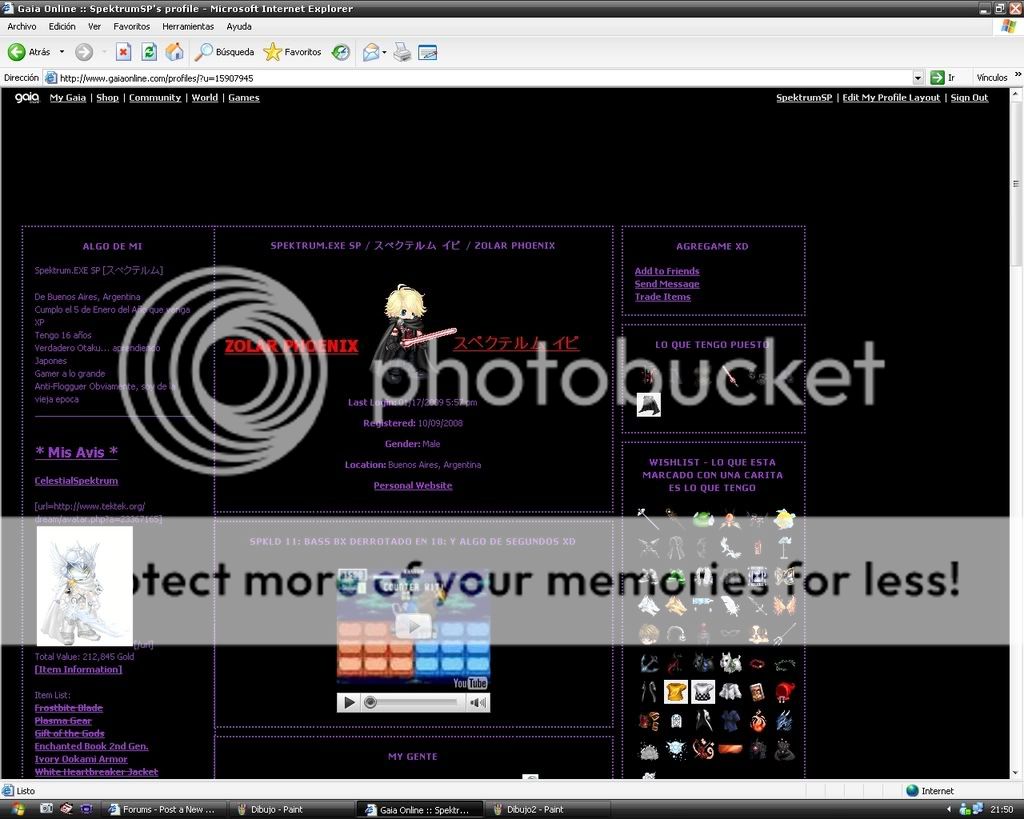
Task: Click the Stop loading icon in toolbar
Action: pos(123,52)
